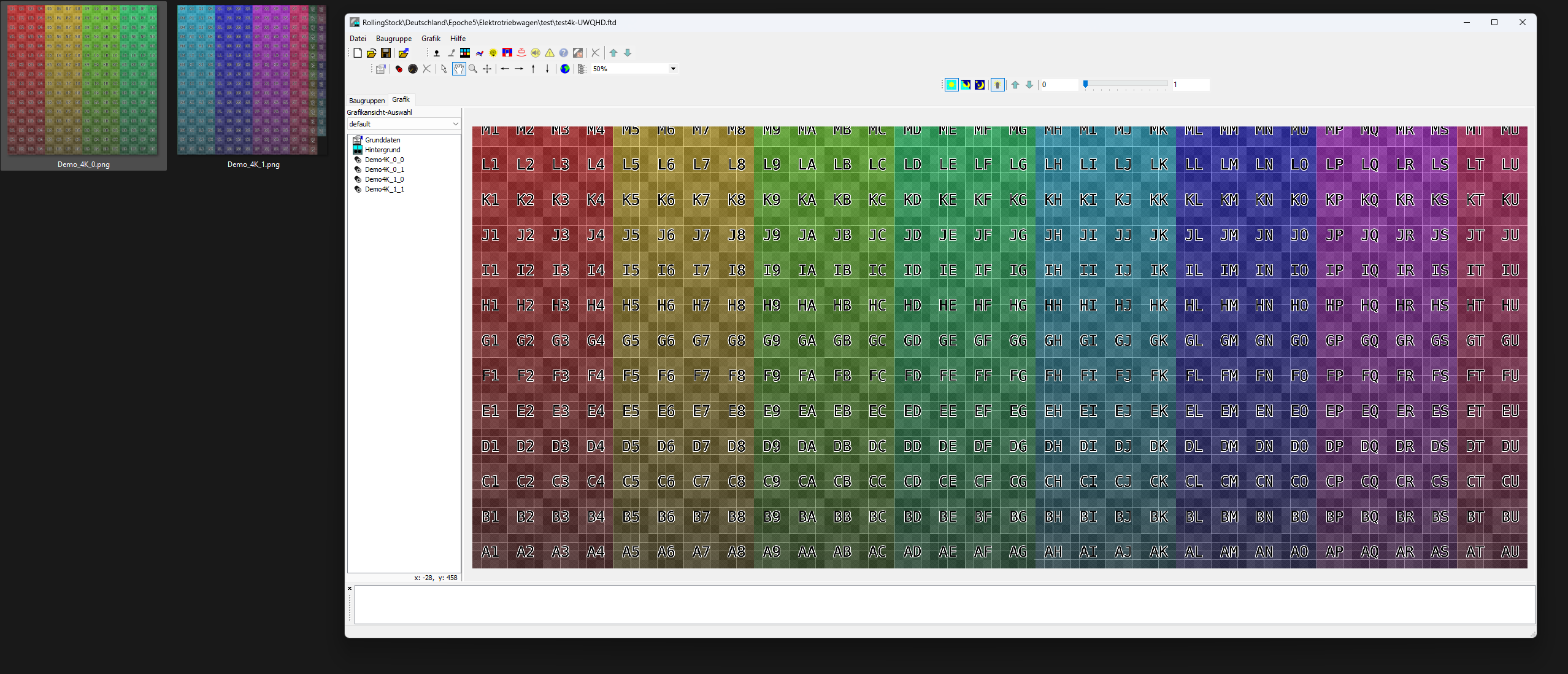Click the yellow warning triangle icon
The height and width of the screenshot is (674, 1568).
tap(550, 53)
